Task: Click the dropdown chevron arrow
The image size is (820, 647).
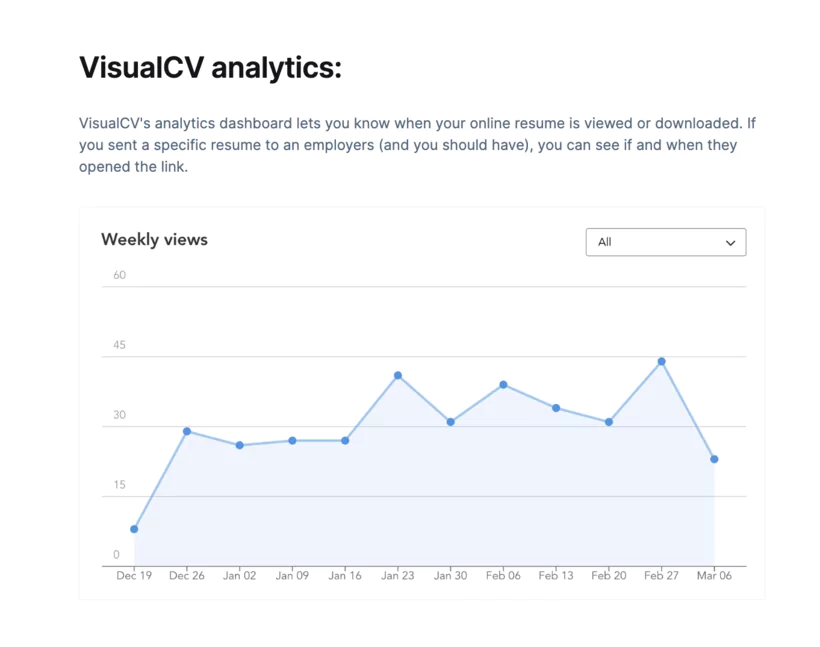Action: pos(730,242)
